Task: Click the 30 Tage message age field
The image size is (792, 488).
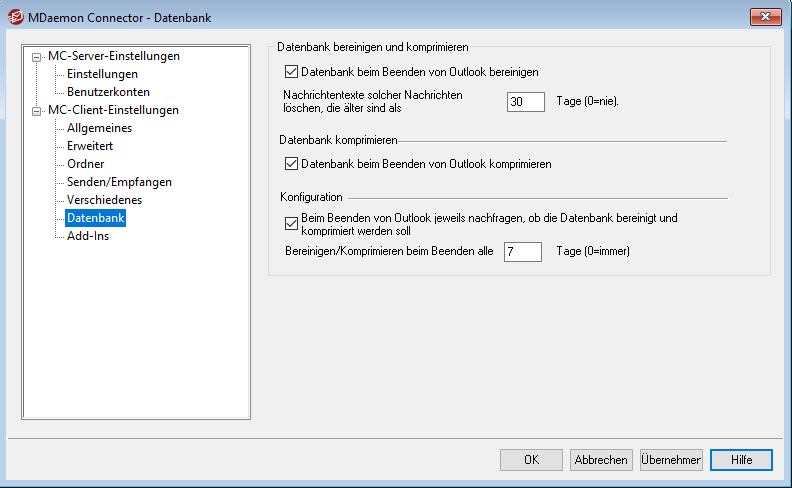Action: [525, 102]
